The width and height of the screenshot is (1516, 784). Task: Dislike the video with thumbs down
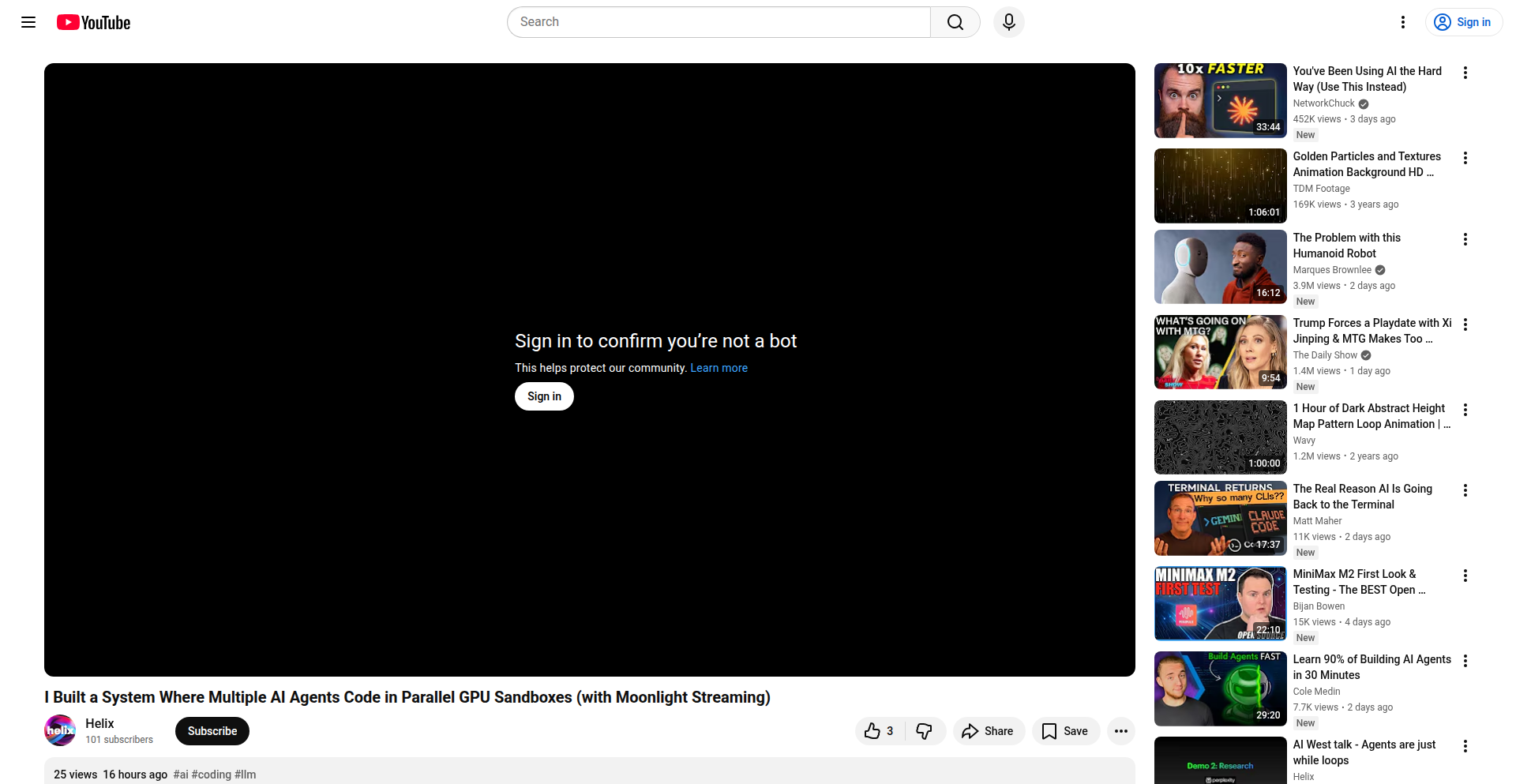[x=925, y=731]
